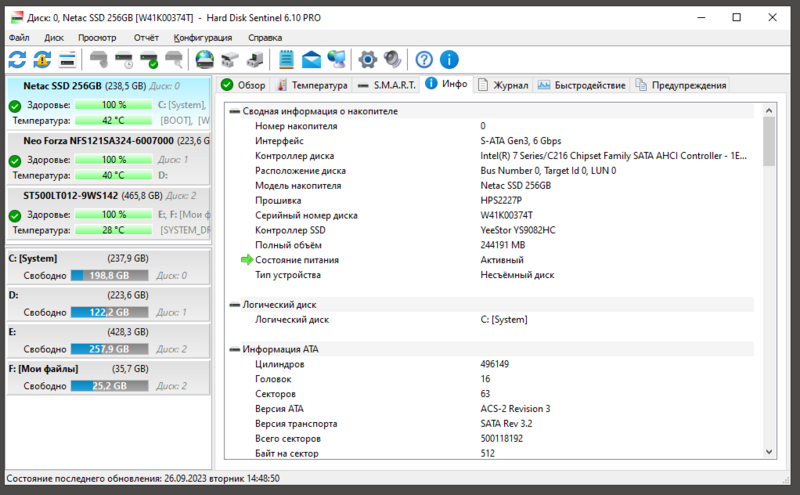Click the info panel vertical scrollbar
The width and height of the screenshot is (800, 495).
click(768, 280)
